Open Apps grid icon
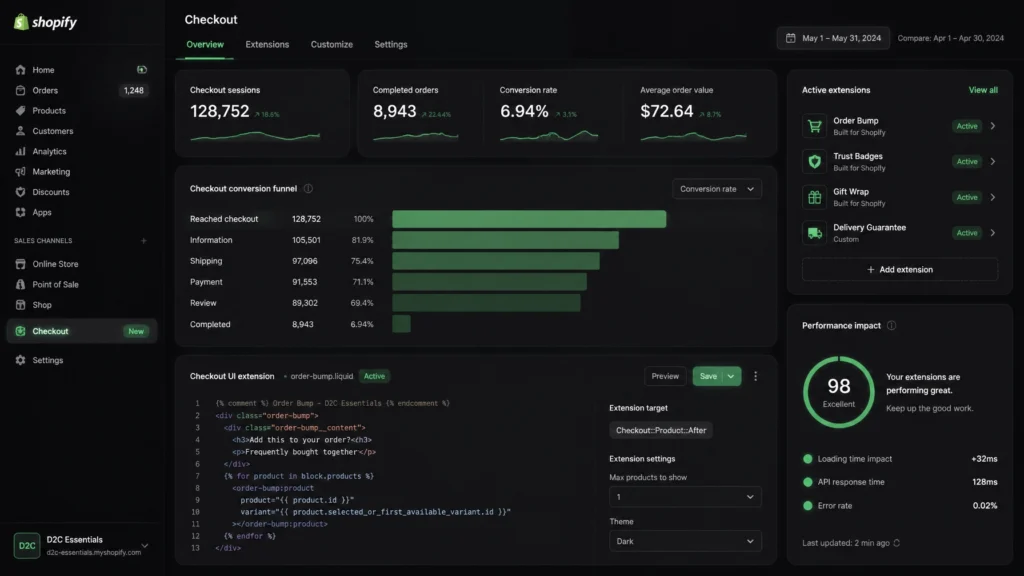 pos(20,212)
